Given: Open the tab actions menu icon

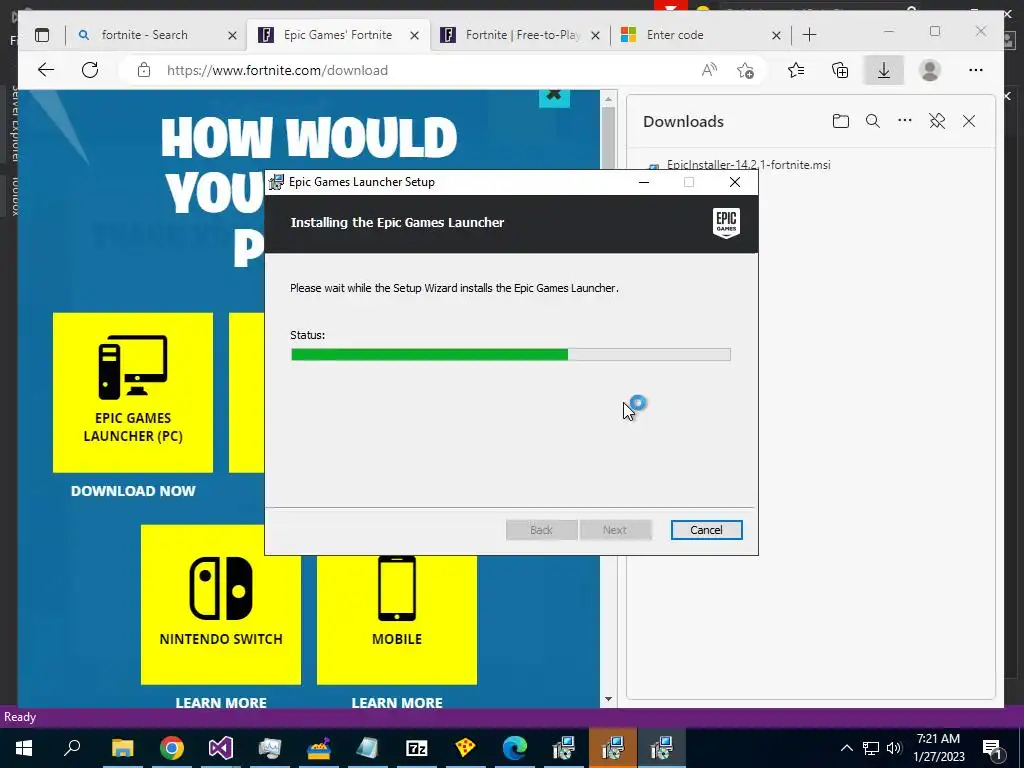Looking at the screenshot, I should point(42,35).
